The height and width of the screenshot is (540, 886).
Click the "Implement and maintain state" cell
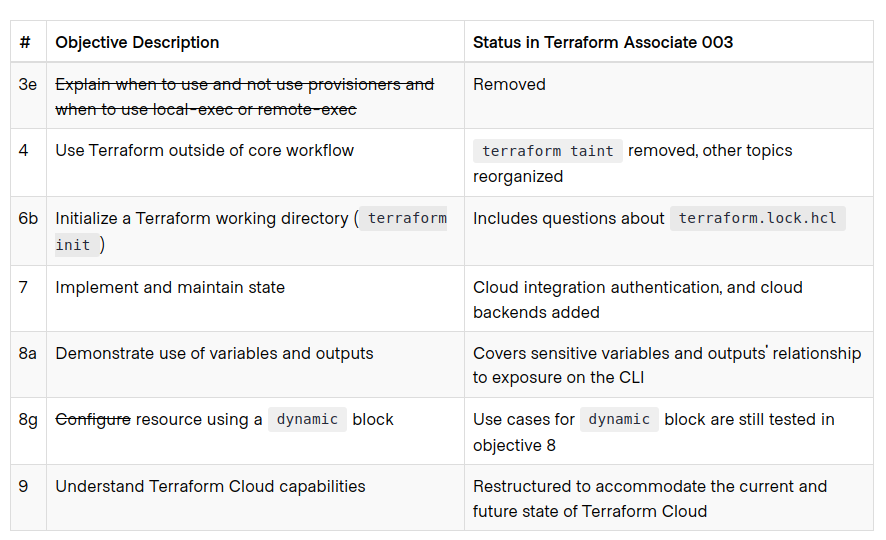click(170, 288)
